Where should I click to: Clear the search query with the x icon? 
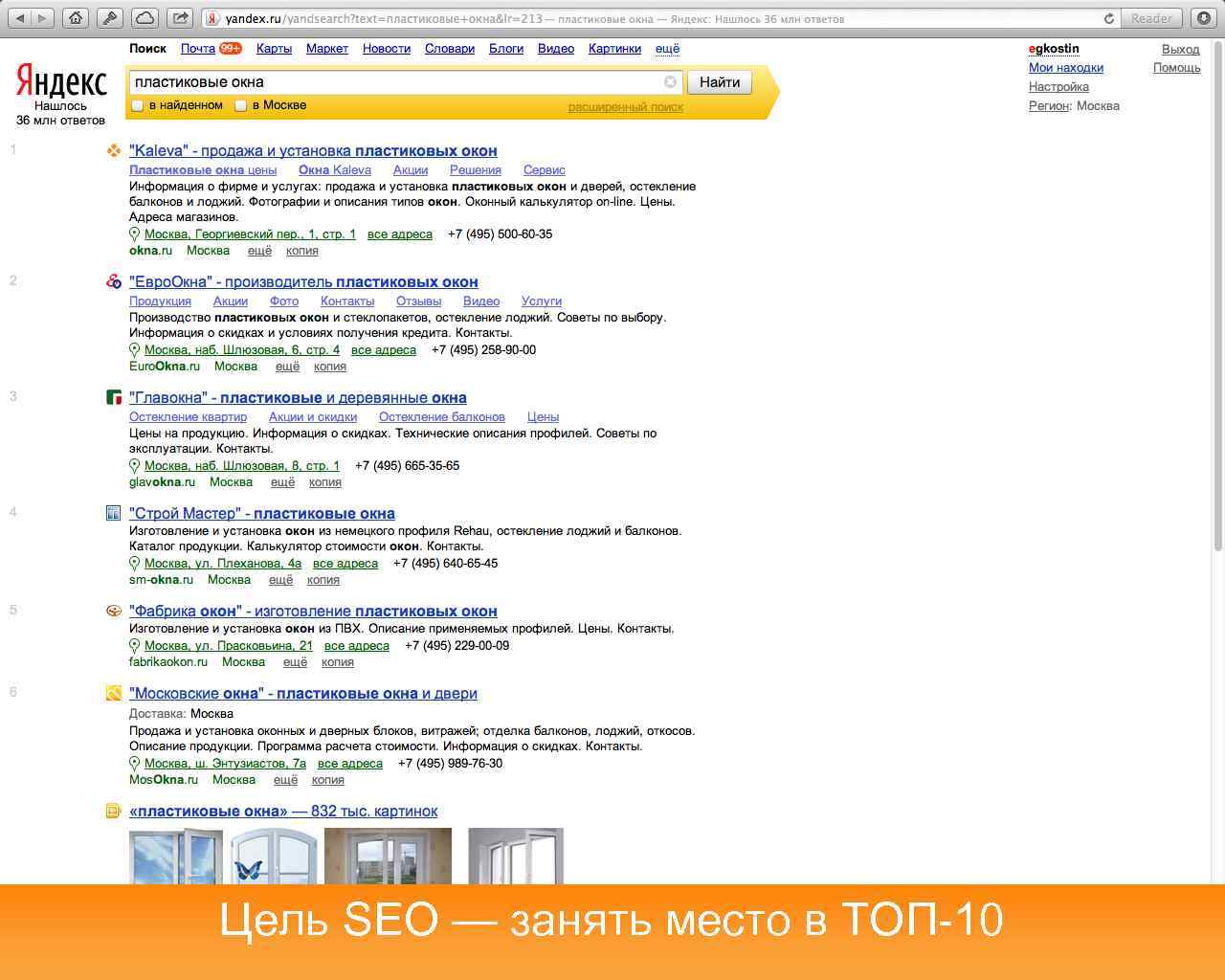[x=670, y=82]
